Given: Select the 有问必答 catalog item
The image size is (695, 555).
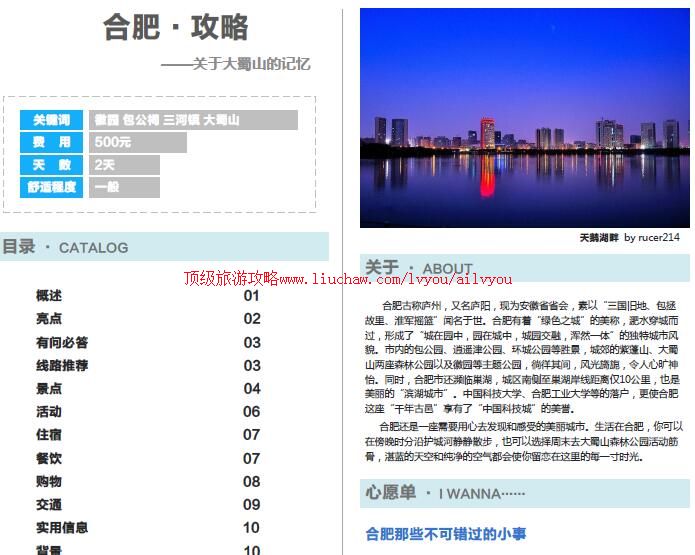Looking at the screenshot, I should [62, 343].
